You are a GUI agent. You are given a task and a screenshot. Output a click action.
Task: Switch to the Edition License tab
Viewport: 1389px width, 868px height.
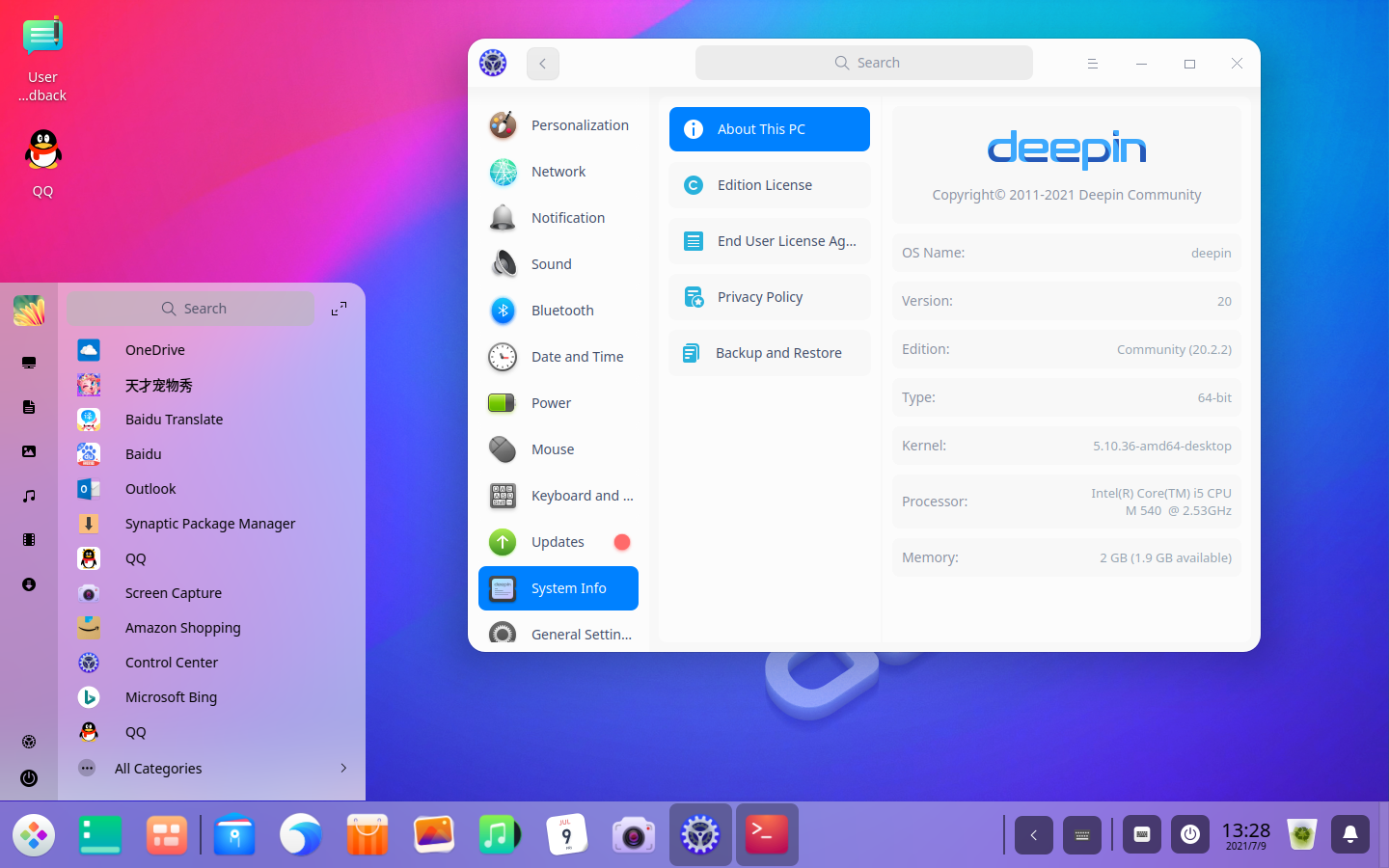[x=769, y=184]
